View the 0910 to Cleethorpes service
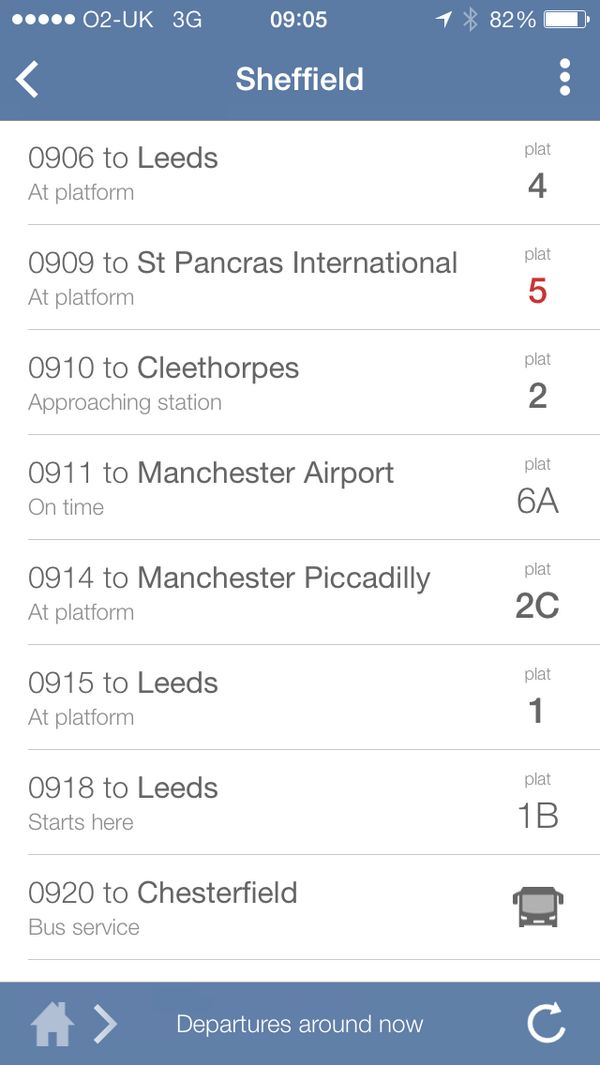 coord(250,383)
